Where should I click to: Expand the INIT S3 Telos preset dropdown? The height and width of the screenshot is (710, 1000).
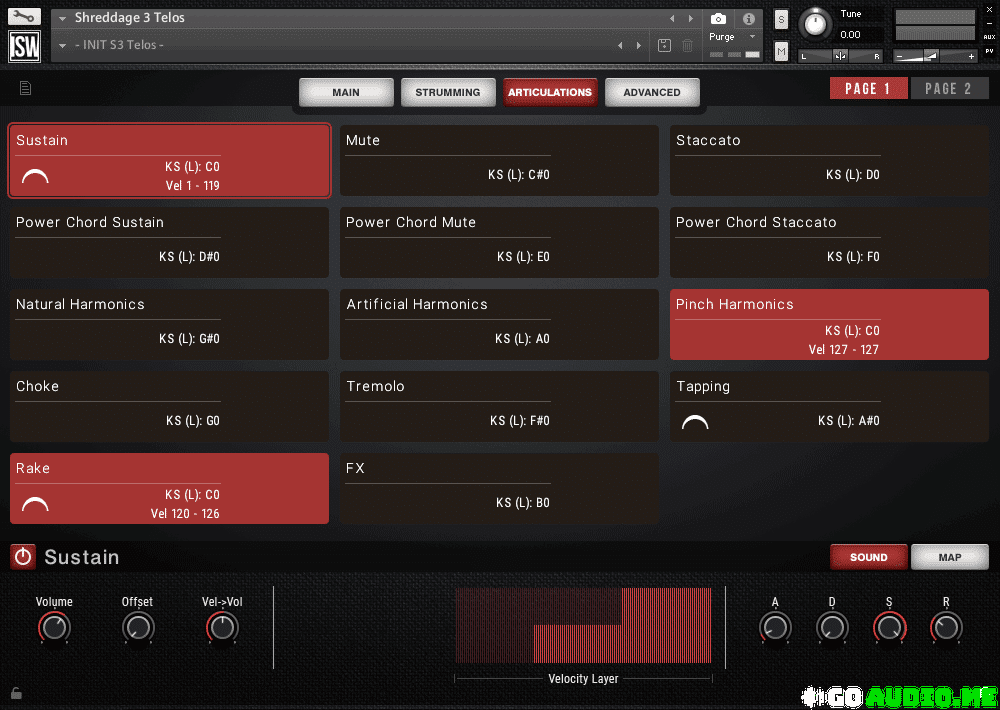pos(62,45)
